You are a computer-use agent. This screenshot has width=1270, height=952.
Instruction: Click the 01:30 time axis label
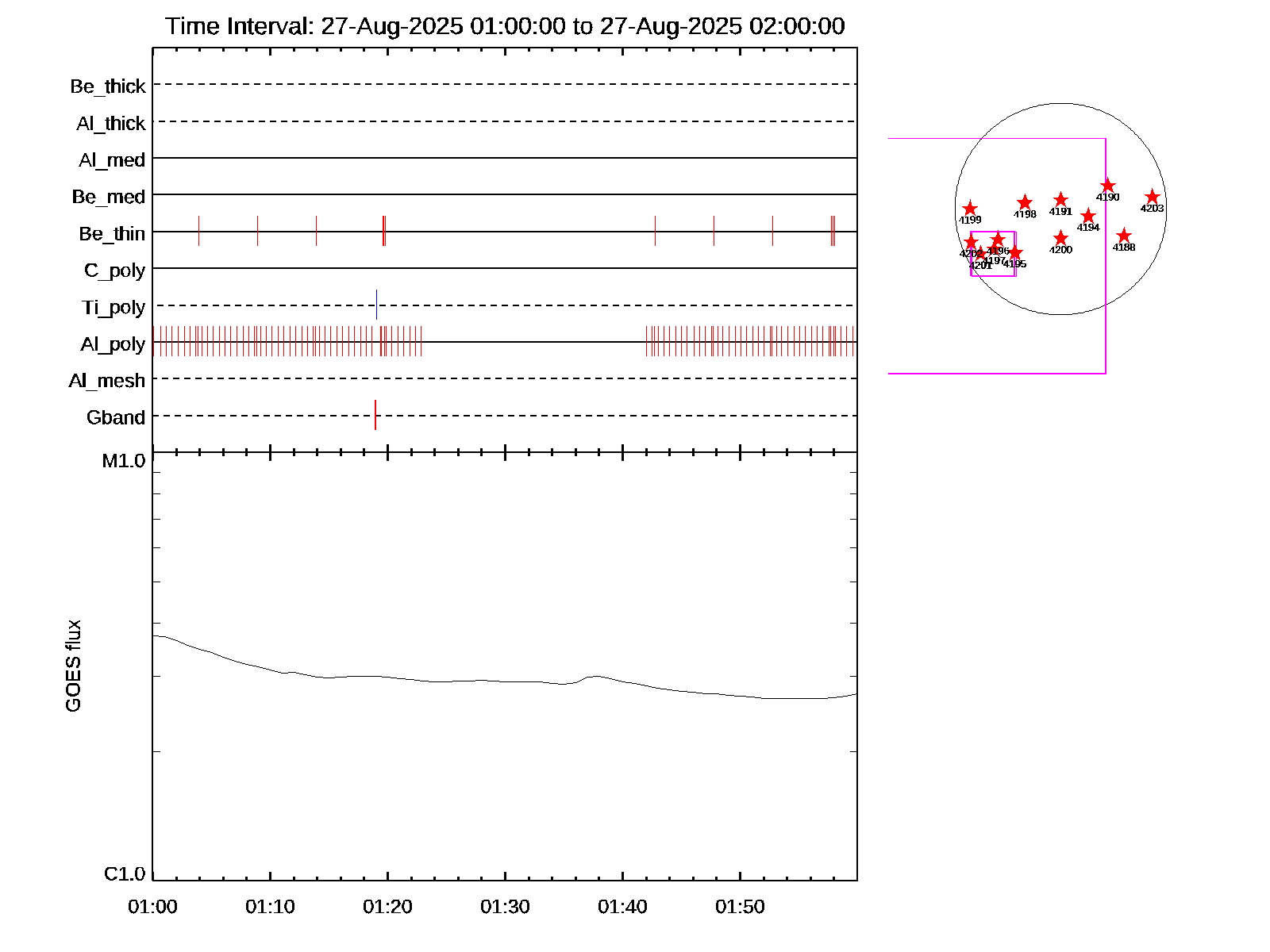pyautogui.click(x=505, y=906)
